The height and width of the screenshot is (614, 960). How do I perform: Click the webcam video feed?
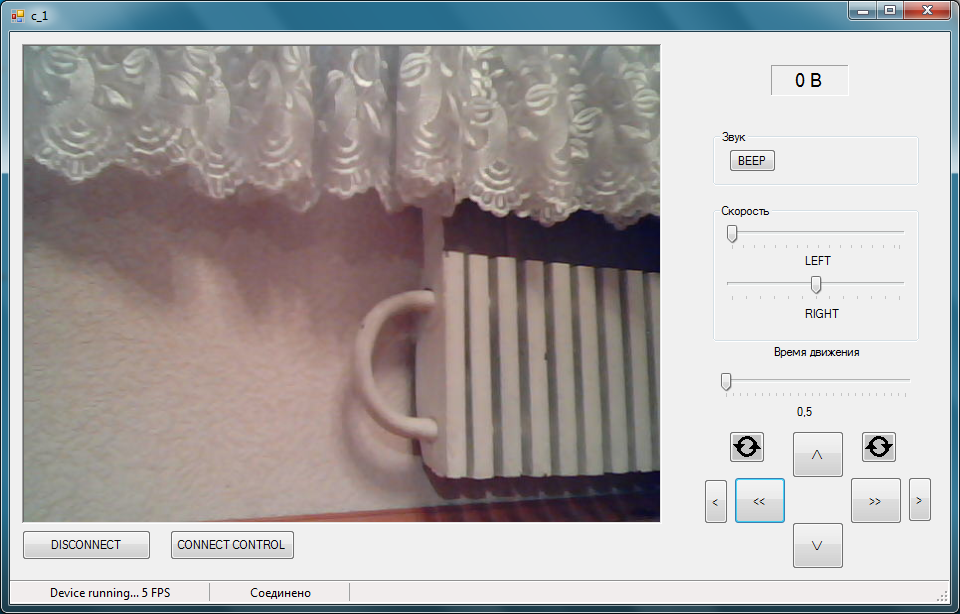342,283
